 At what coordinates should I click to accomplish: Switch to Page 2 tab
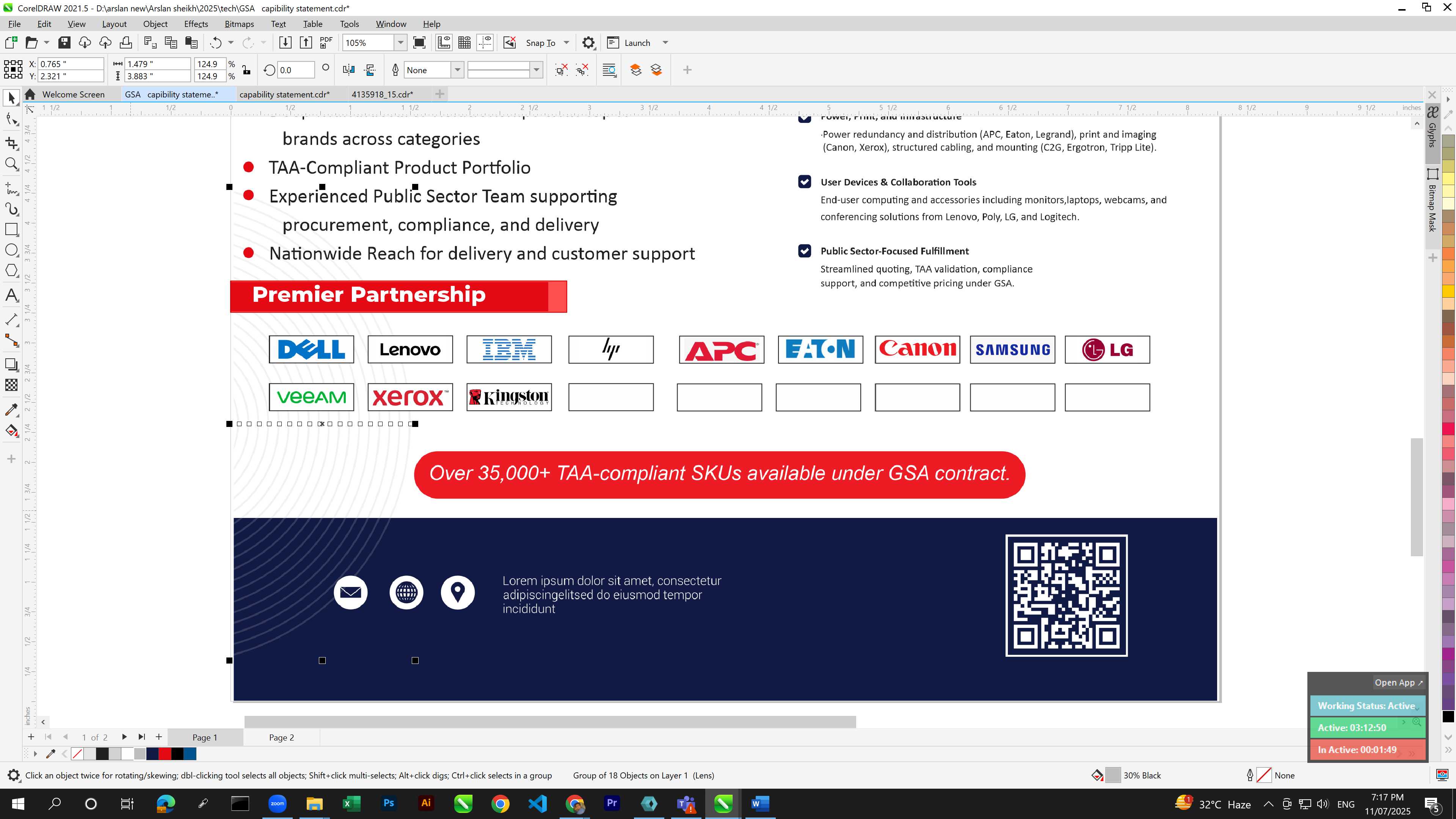point(281,737)
